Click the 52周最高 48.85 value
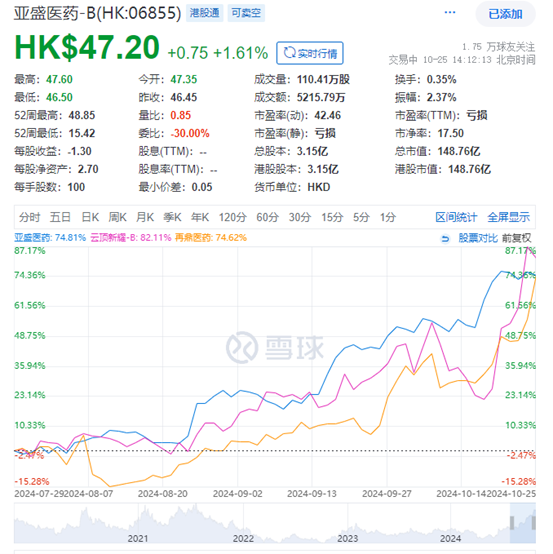This screenshot has width=553, height=554. point(82,115)
